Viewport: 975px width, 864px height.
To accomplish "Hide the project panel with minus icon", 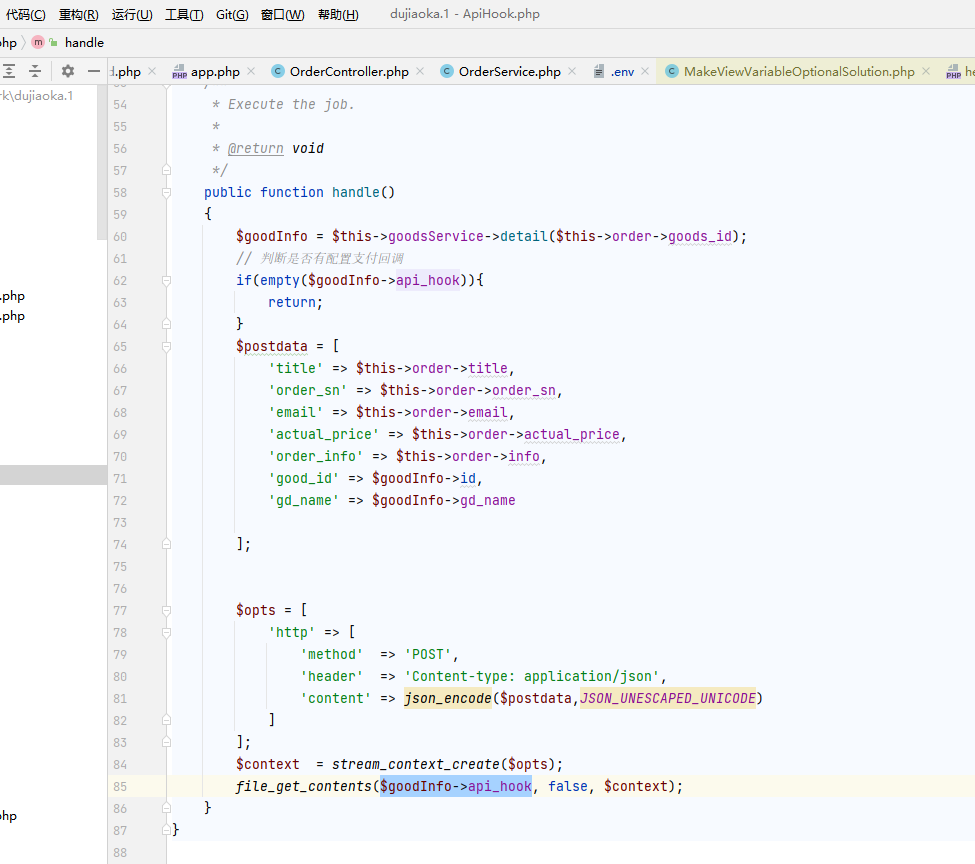I will point(94,71).
